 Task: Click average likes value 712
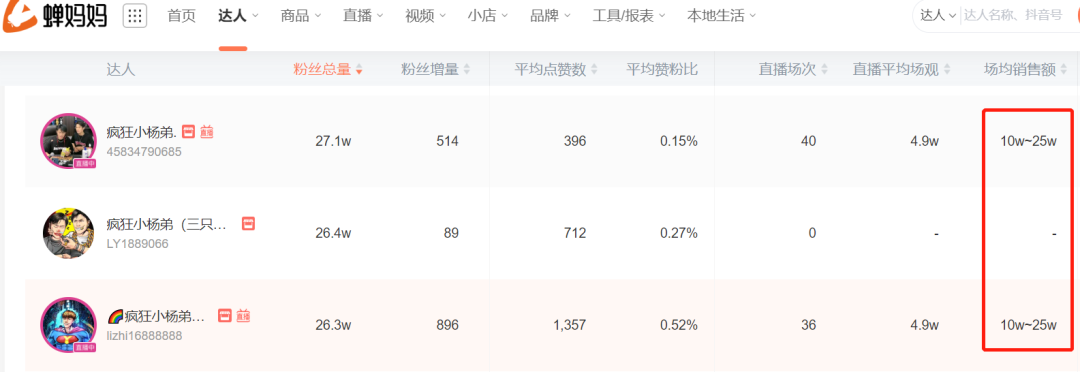coord(574,233)
